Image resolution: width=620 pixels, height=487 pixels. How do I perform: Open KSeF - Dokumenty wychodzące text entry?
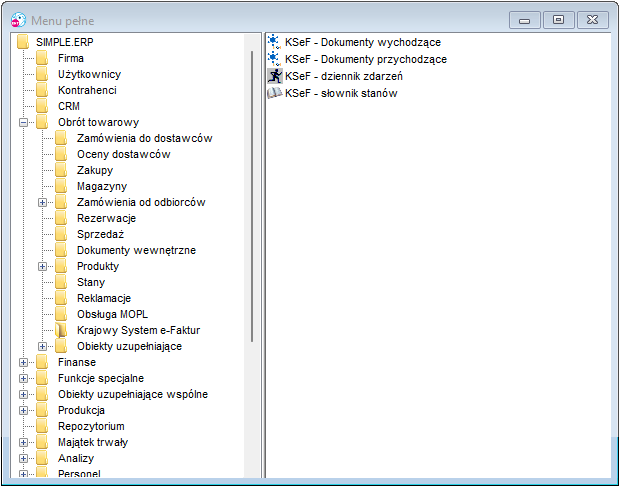click(x=363, y=42)
